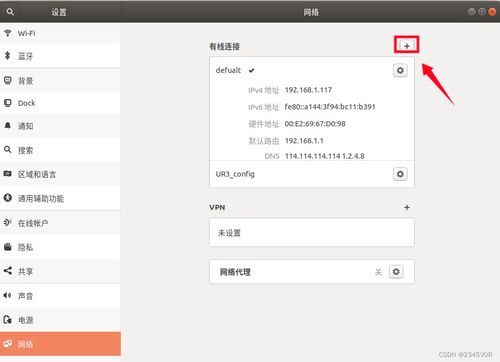500x362 pixels.
Task: Open network proxy gear settings
Action: (396, 272)
